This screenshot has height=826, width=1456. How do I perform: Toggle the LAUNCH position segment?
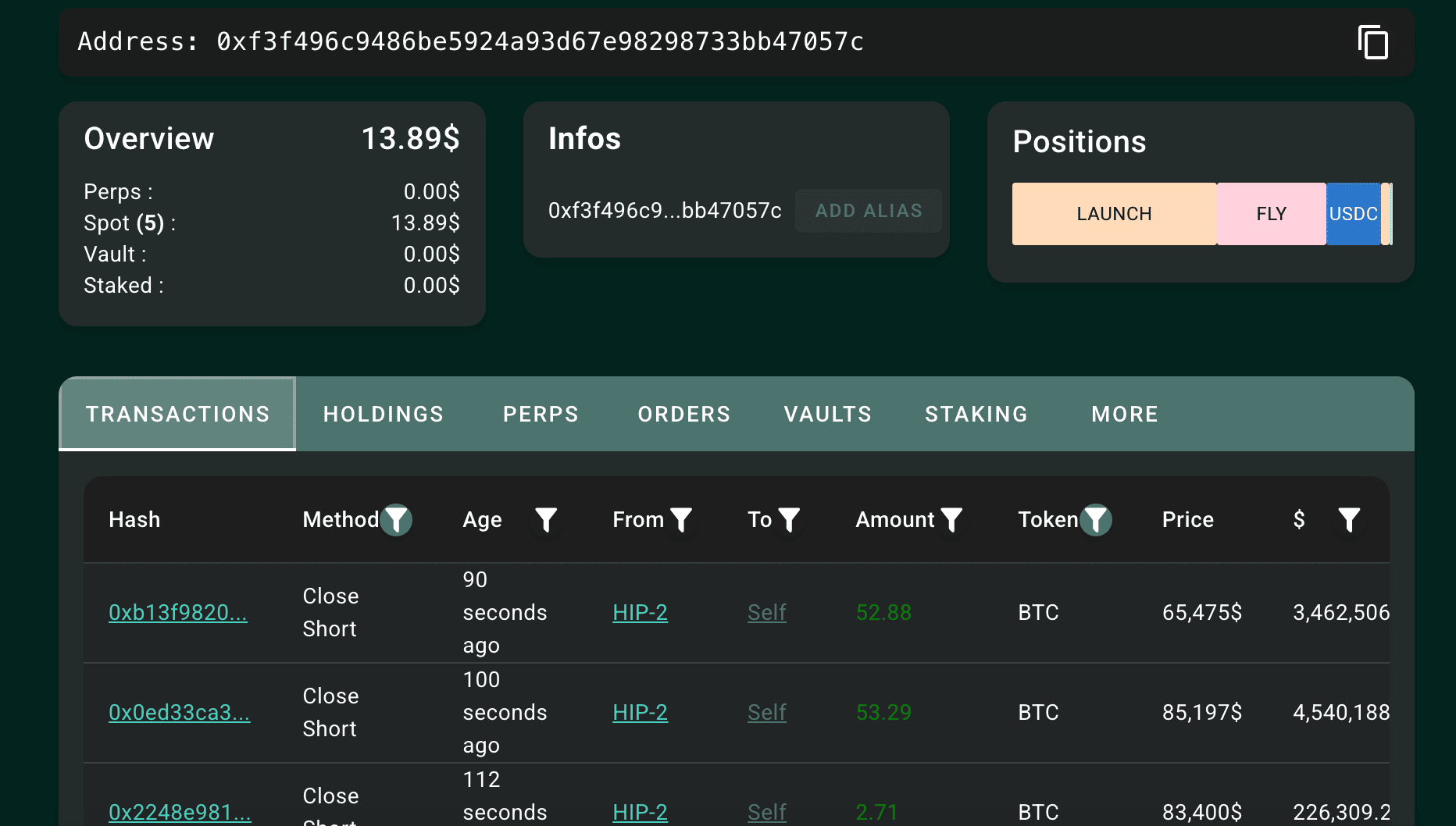1114,213
